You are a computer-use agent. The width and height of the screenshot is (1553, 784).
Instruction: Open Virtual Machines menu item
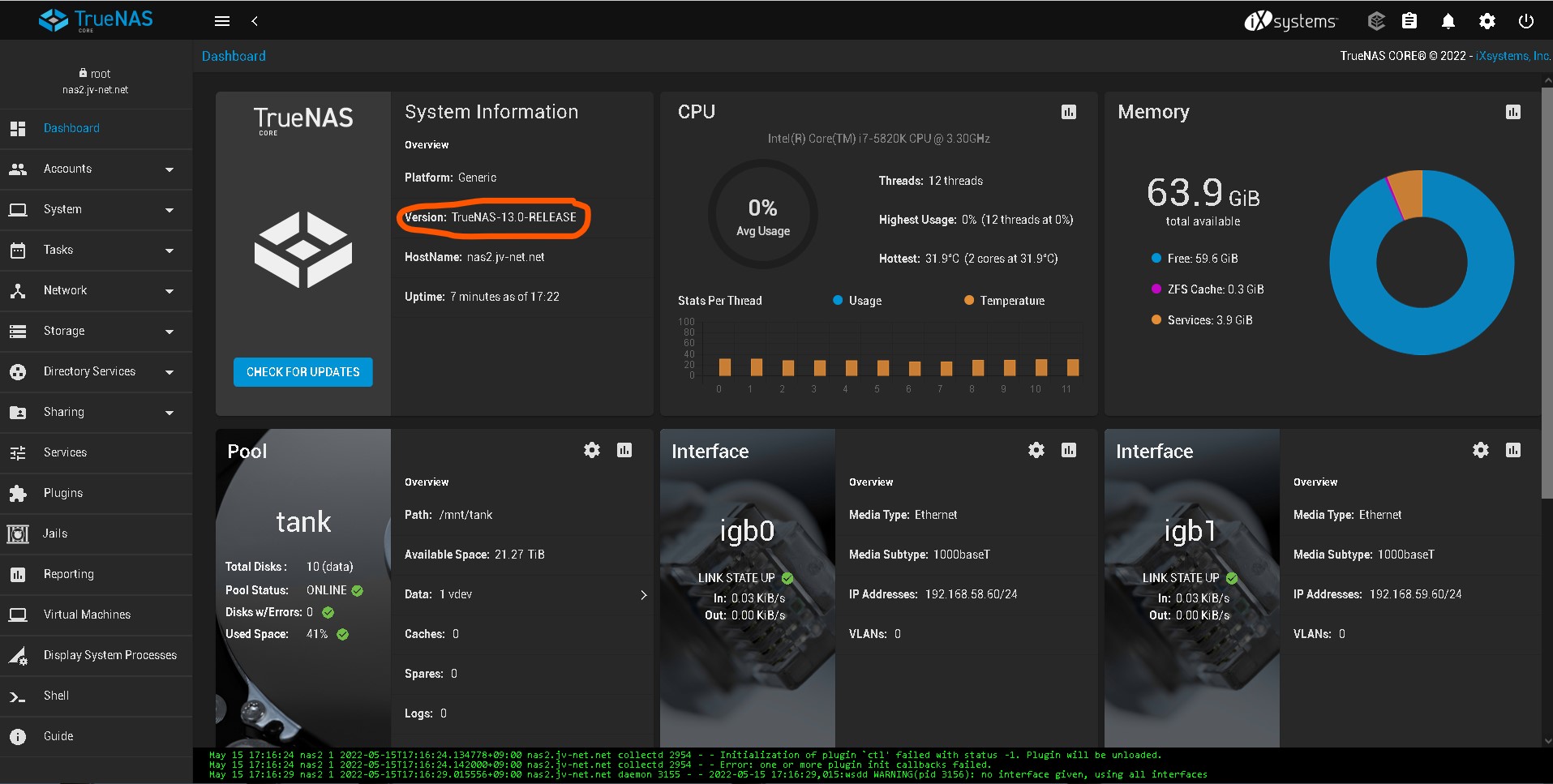pyautogui.click(x=96, y=615)
